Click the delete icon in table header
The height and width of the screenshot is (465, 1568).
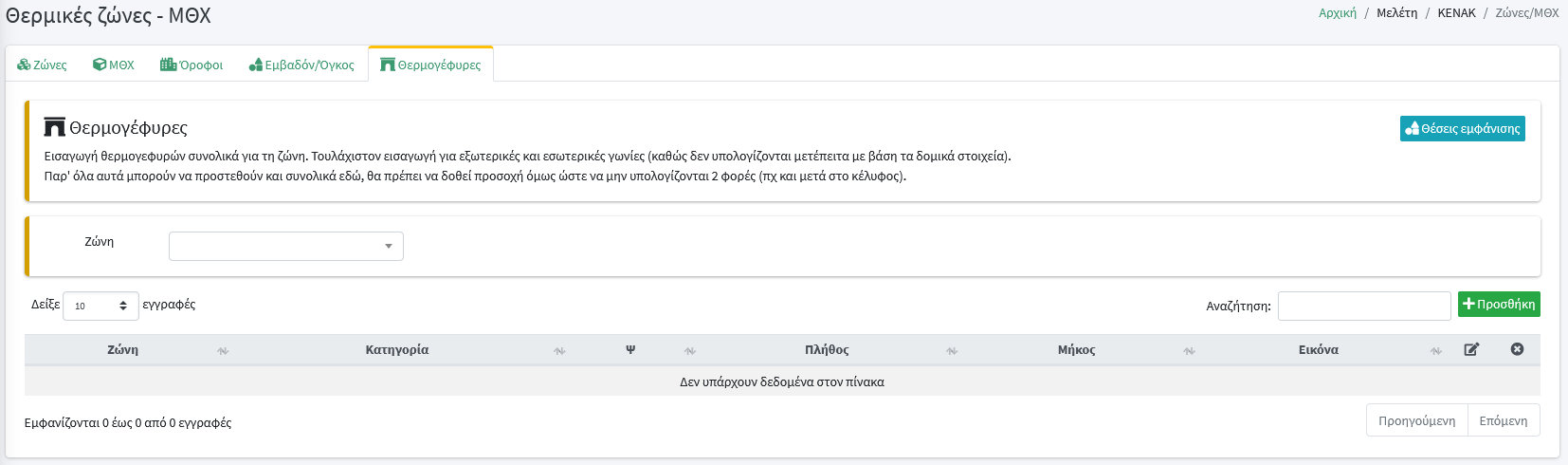tap(1517, 349)
